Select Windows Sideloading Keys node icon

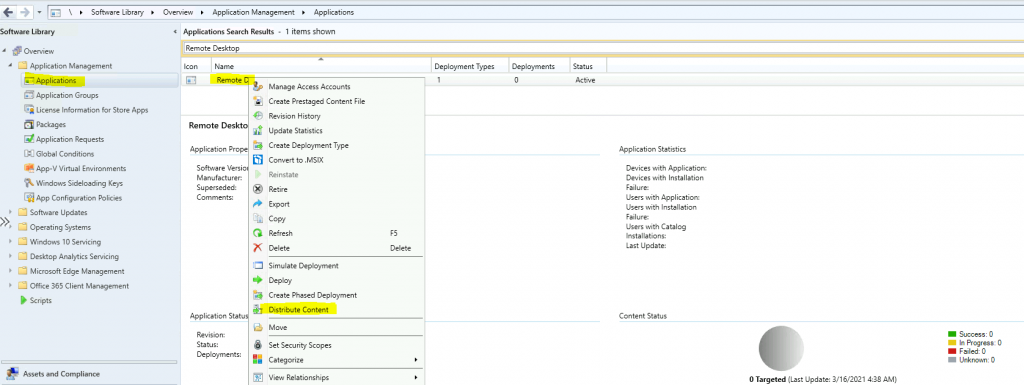coord(29,183)
